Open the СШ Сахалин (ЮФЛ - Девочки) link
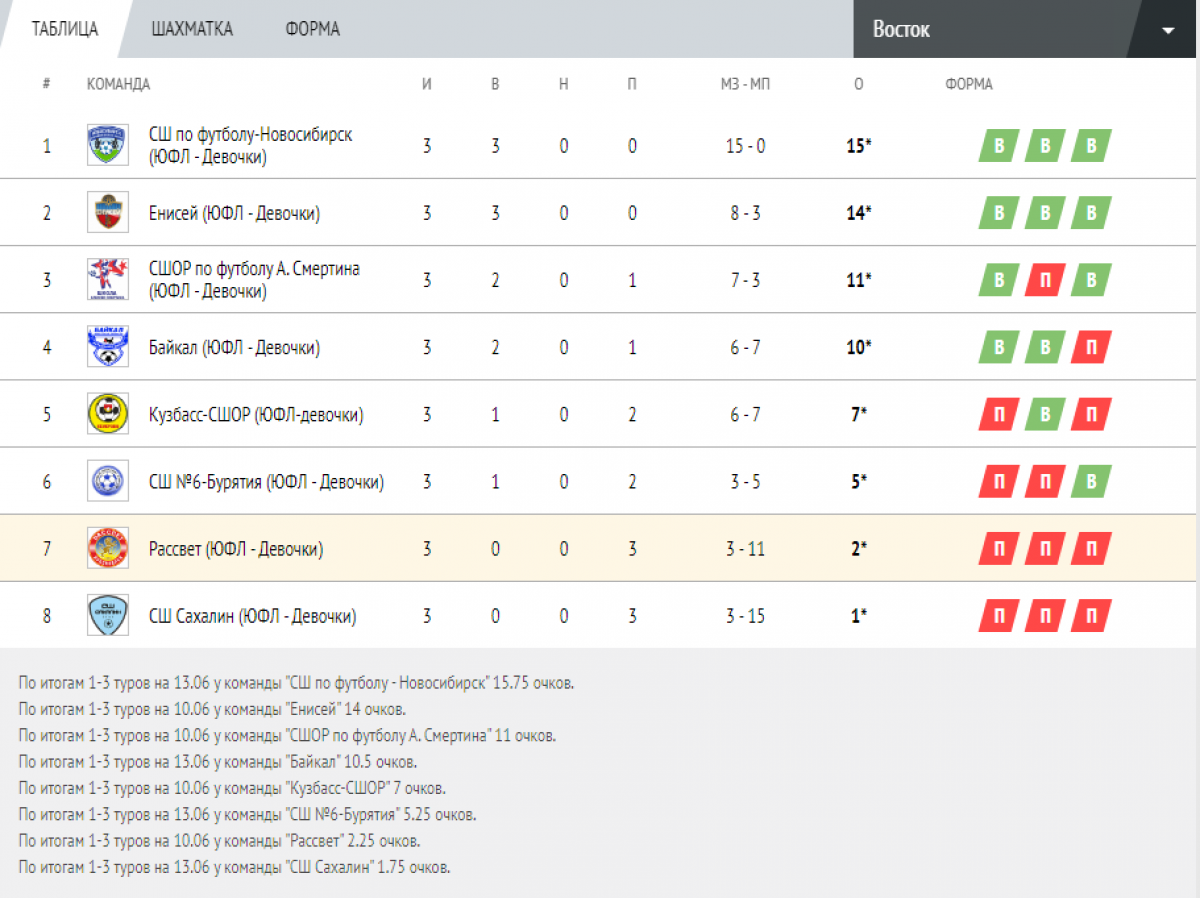Screen dimensions: 1200x898 pyautogui.click(x=252, y=616)
